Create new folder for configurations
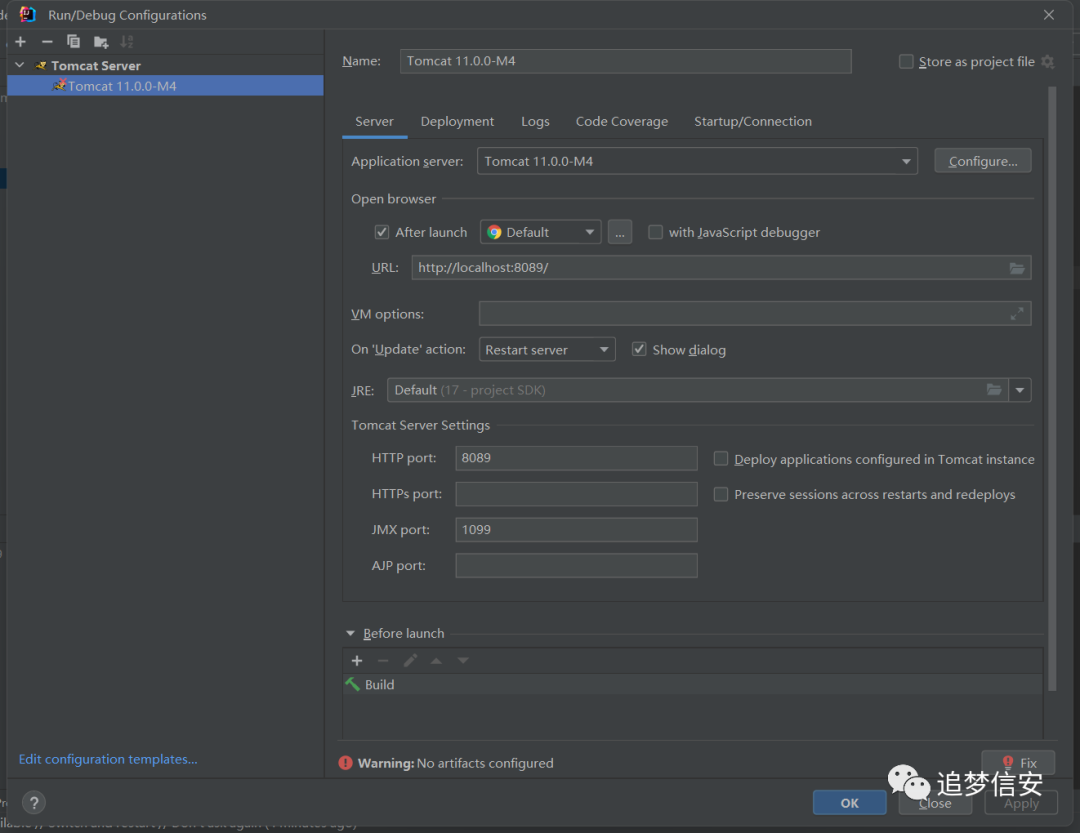This screenshot has width=1080, height=833. (x=101, y=42)
